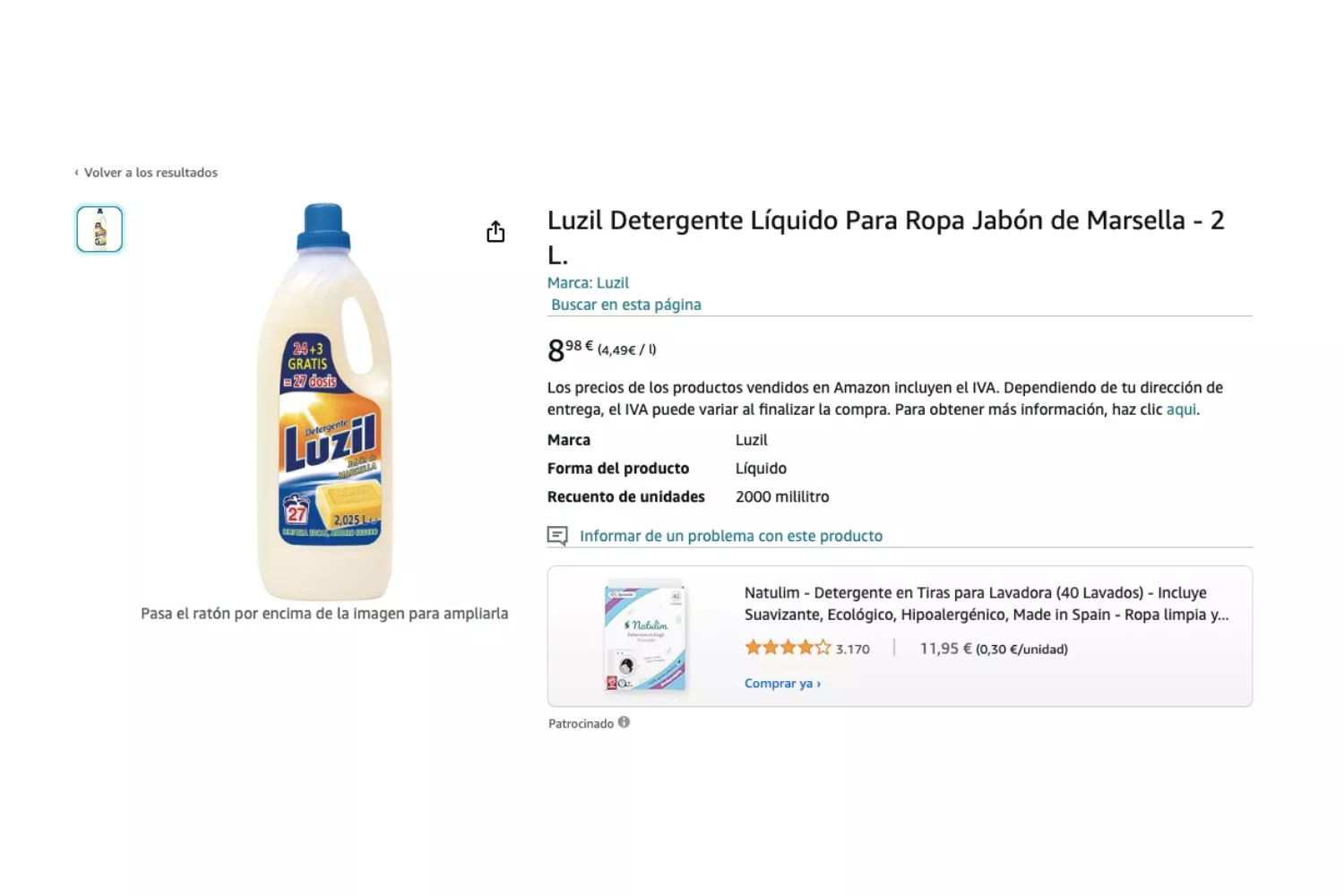Click the back chevron before Volver a los resultados

pos(76,172)
